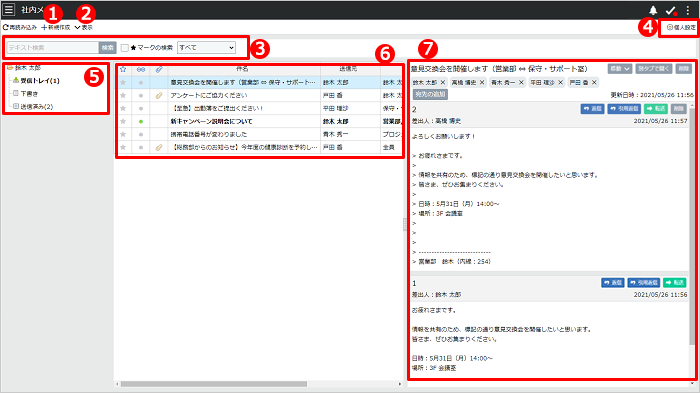Screen dimensions: 700x393
Task: Open the 【至急】出勤簿をご提出ください mail
Action: 217,109
